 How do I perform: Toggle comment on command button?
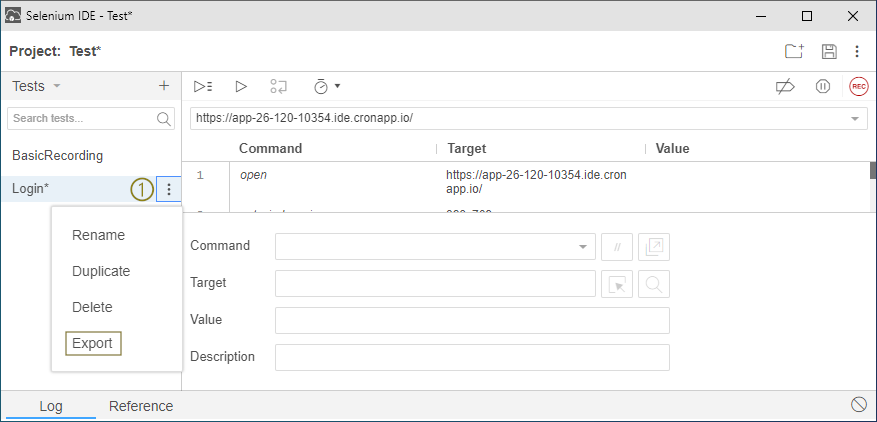[x=617, y=247]
